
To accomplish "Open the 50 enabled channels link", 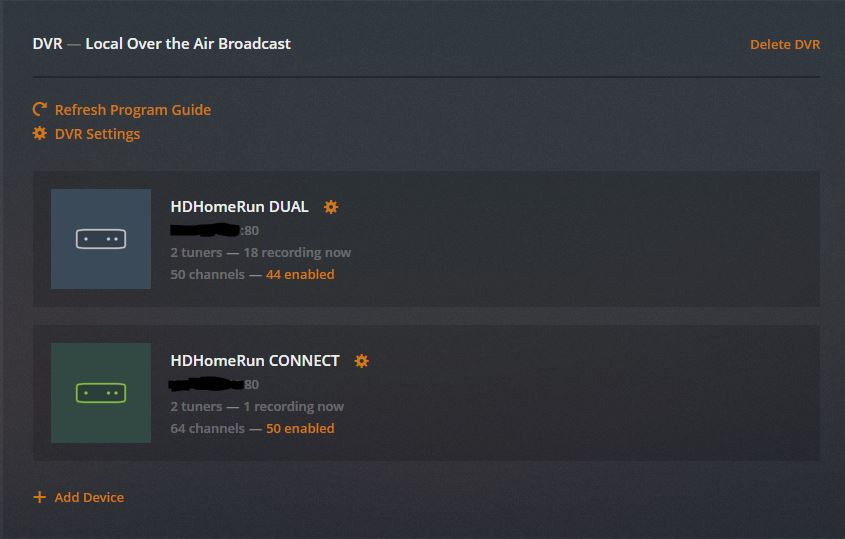I will [x=300, y=428].
